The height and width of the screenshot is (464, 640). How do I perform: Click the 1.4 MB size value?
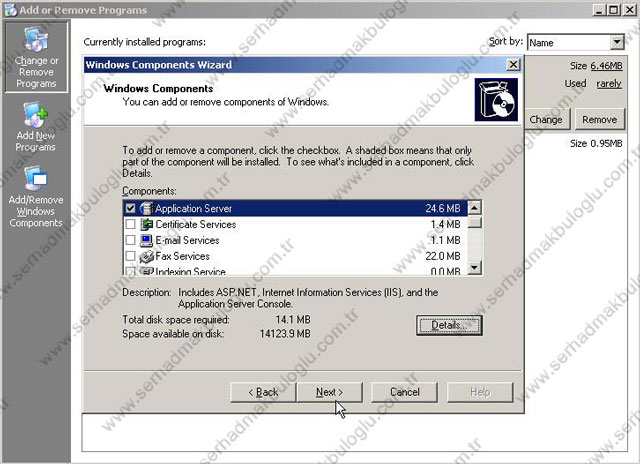445,224
